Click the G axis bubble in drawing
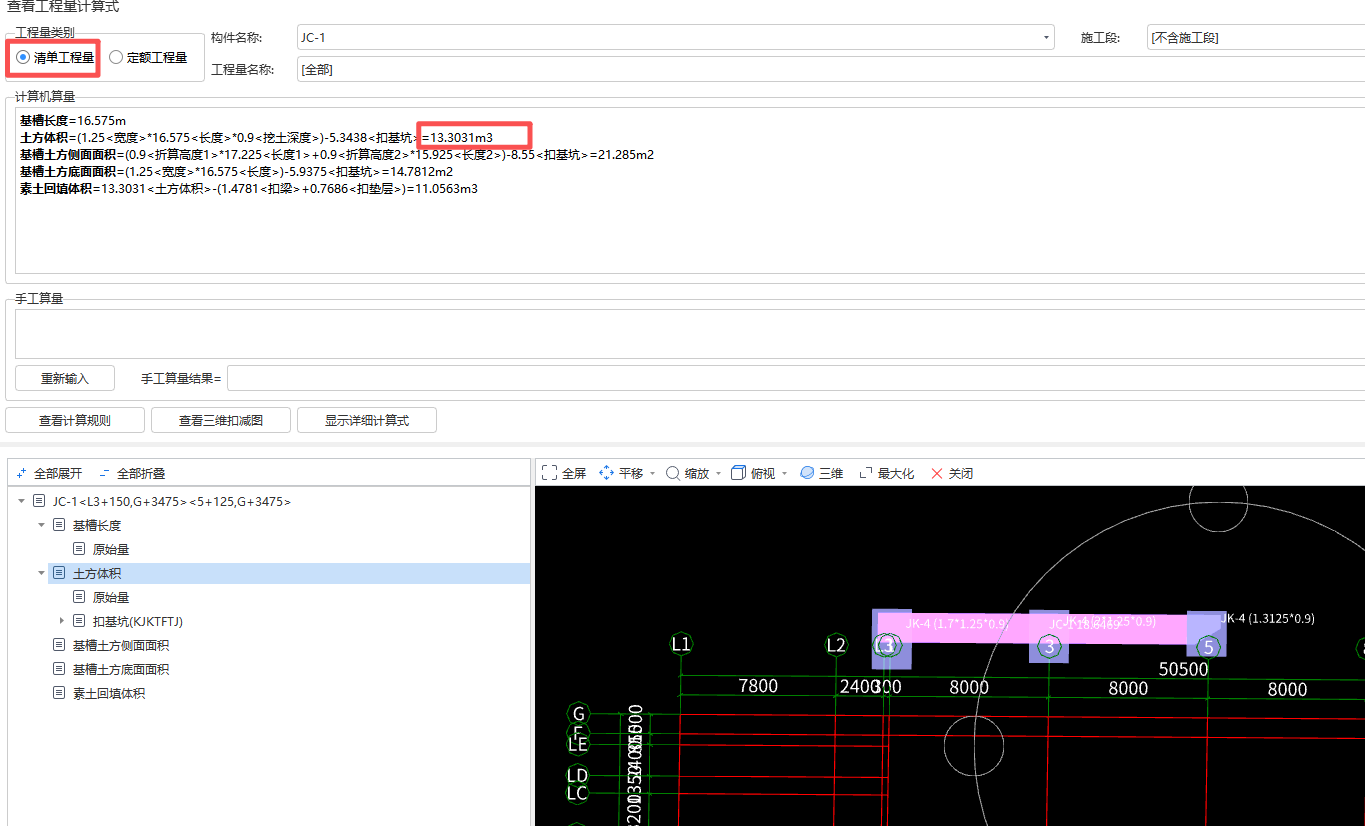 (x=577, y=714)
